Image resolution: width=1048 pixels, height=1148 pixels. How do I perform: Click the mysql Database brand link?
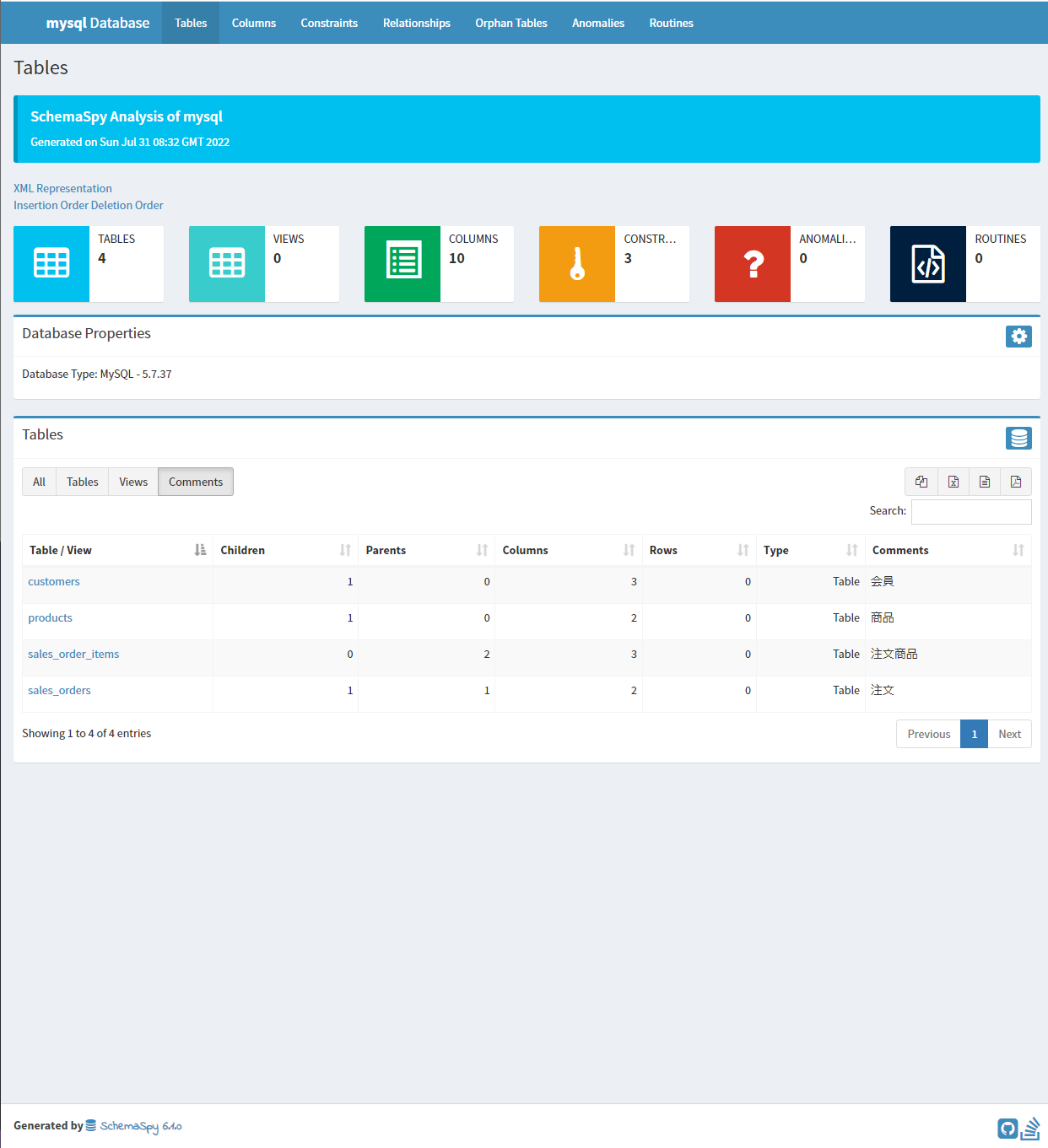coord(98,23)
